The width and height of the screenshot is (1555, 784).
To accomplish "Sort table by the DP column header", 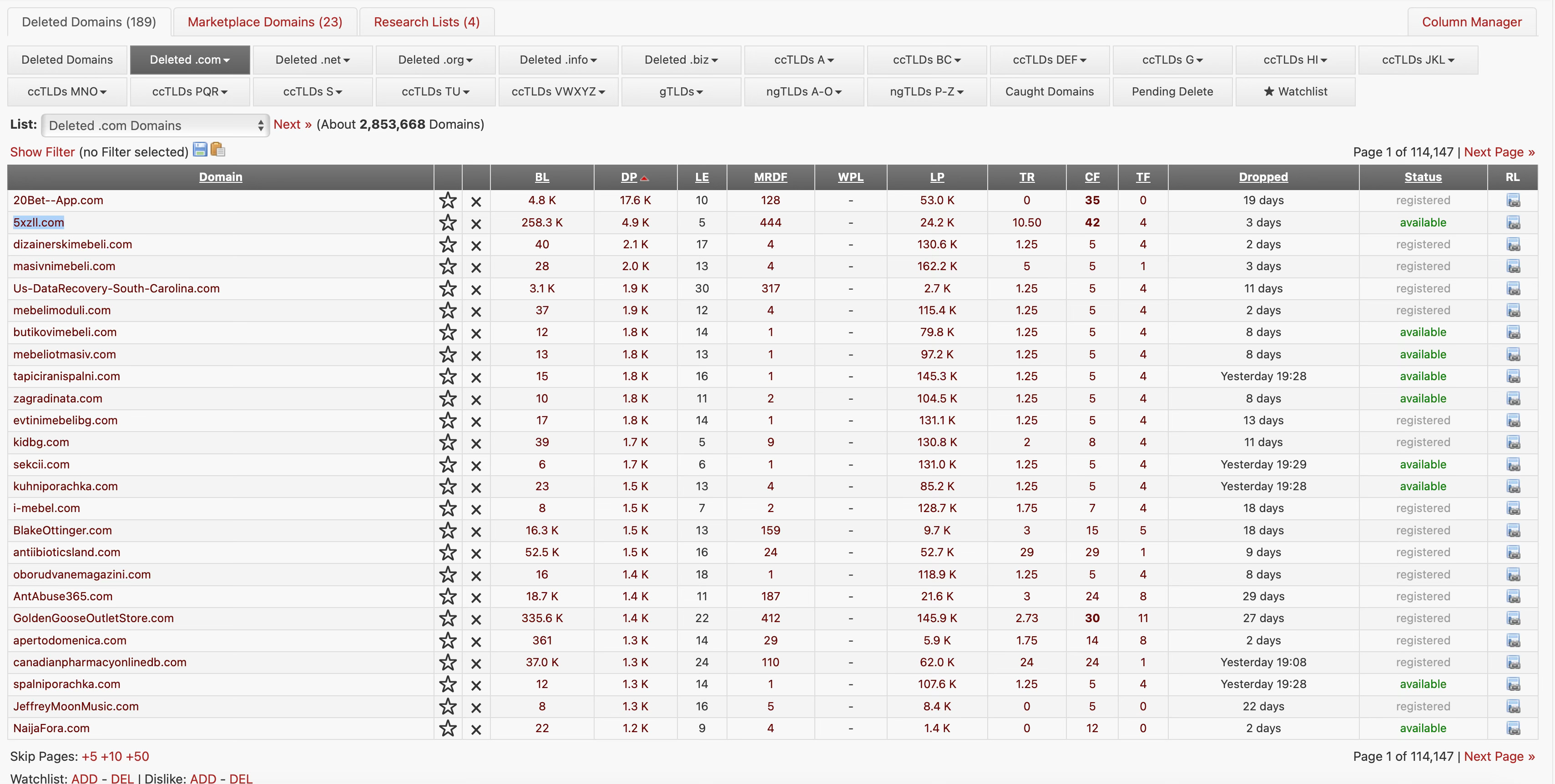I will coord(629,177).
